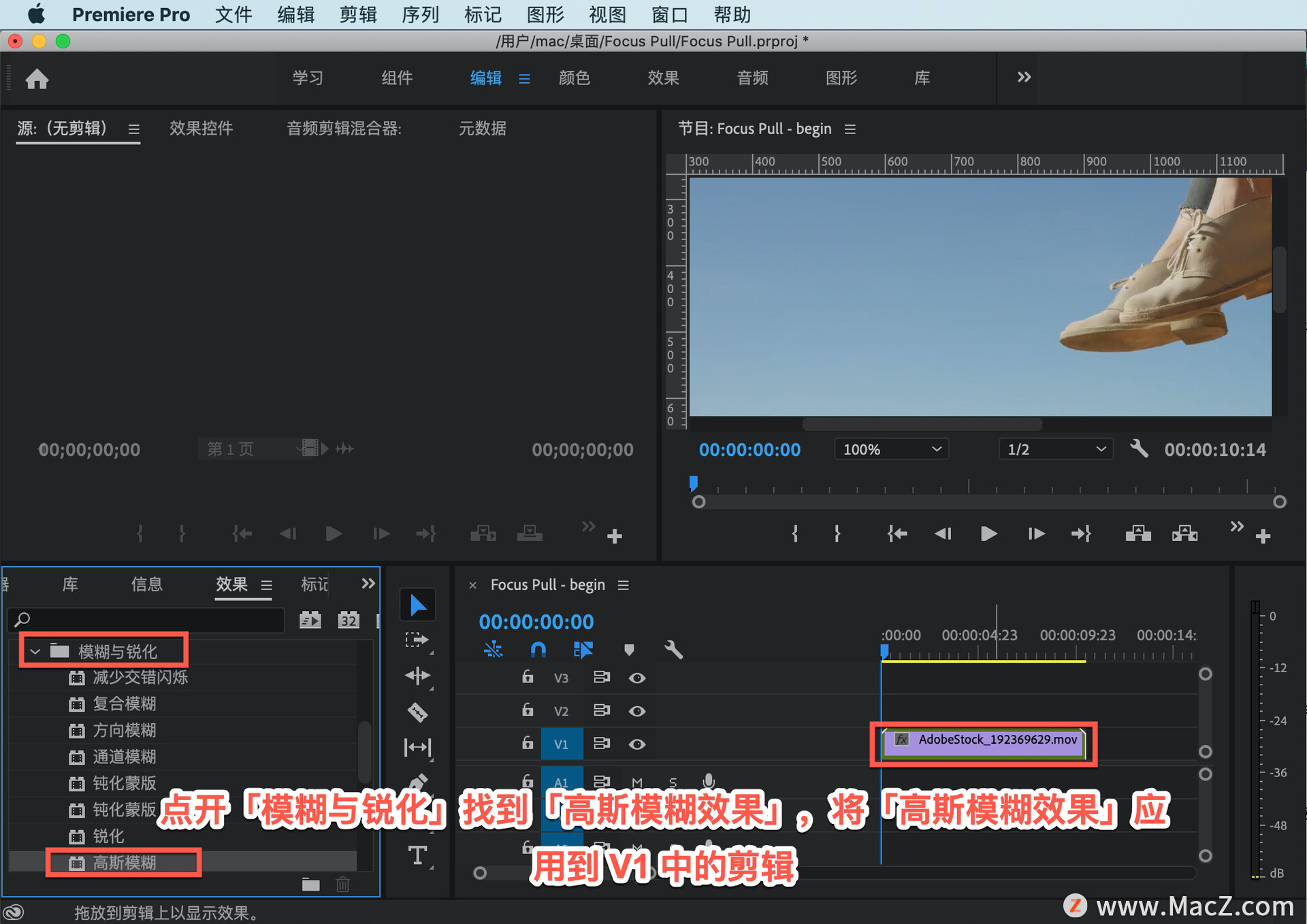Viewport: 1307px width, 924px height.
Task: Click Lift button in Program Monitor
Action: (x=1138, y=533)
